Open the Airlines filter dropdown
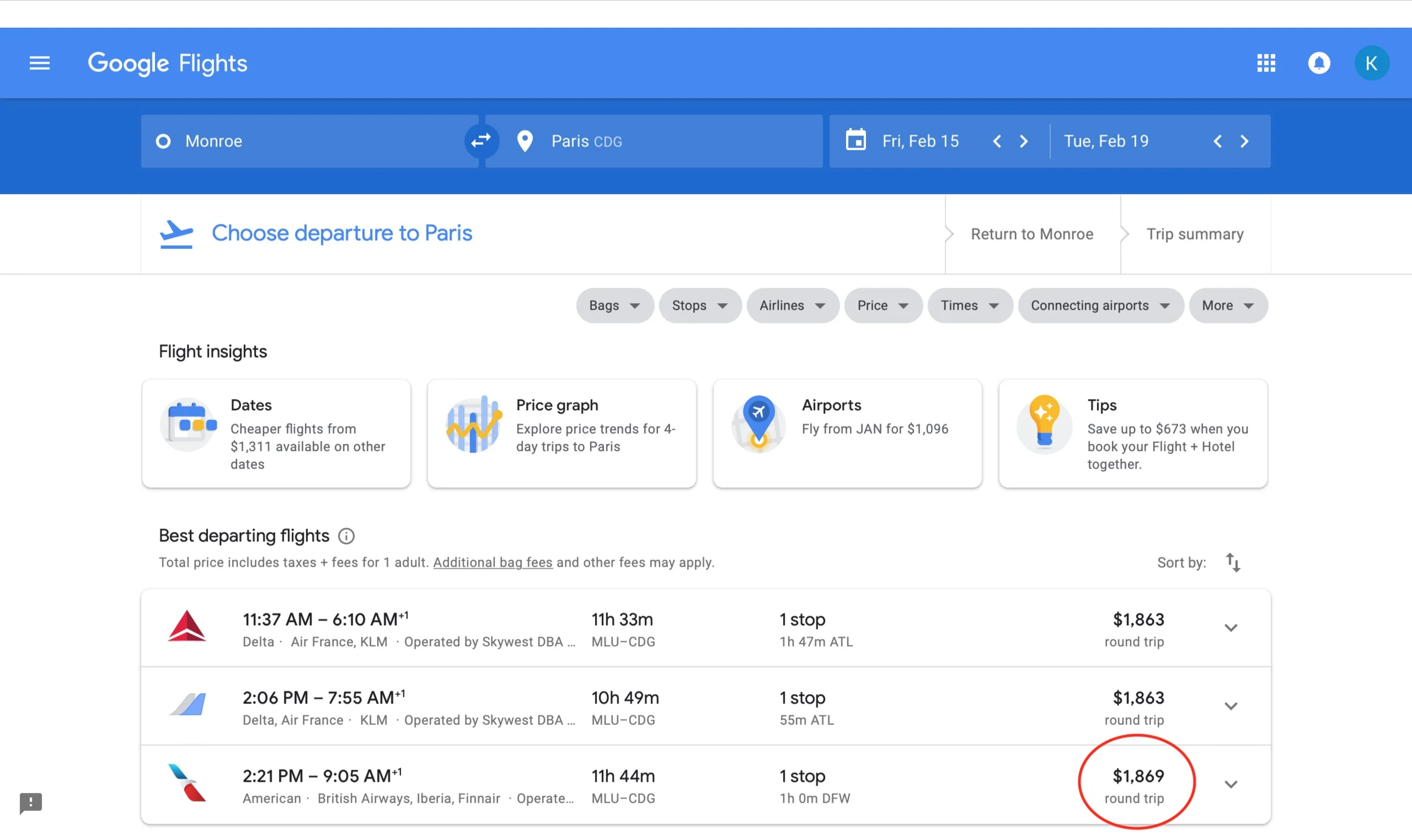 click(x=792, y=305)
